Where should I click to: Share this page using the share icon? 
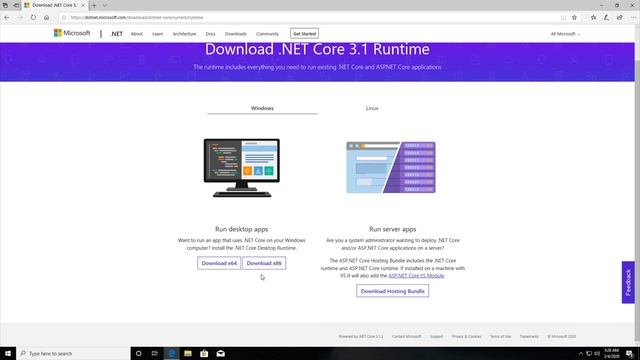pos(620,18)
